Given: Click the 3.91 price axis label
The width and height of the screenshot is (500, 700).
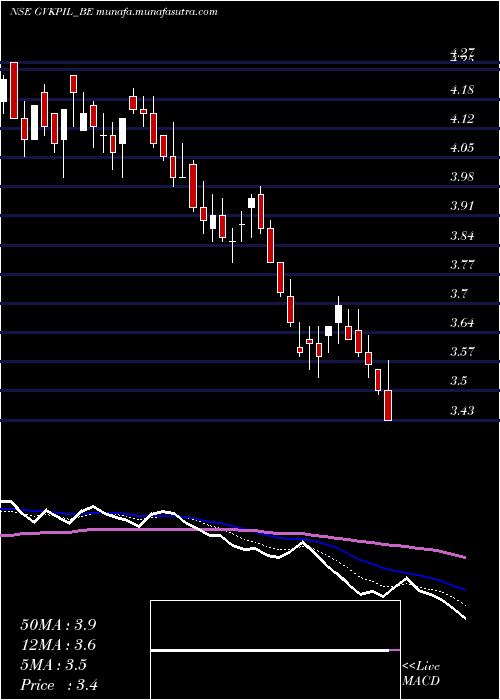Looking at the screenshot, I should pos(462,206).
